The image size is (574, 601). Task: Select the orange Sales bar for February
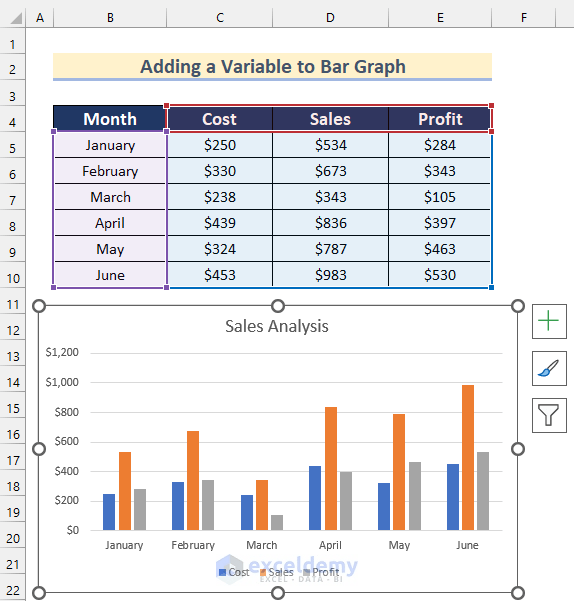point(193,481)
